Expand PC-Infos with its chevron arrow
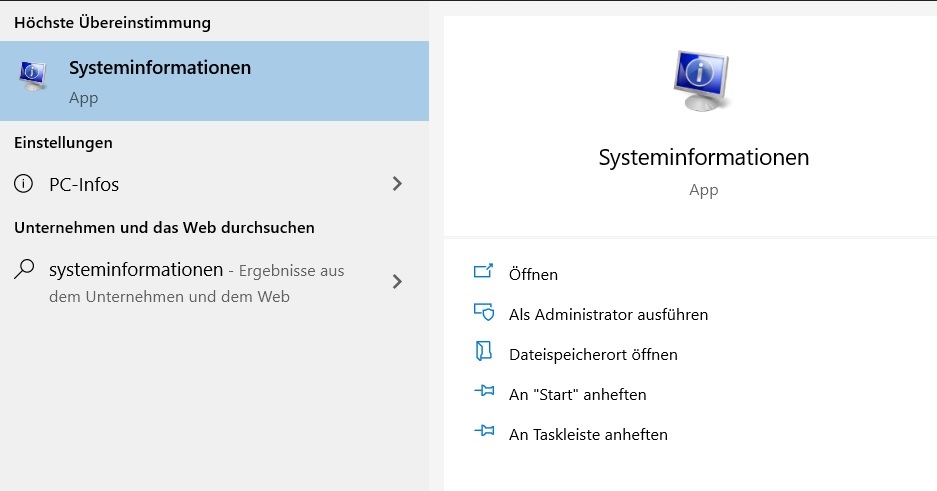 (x=397, y=183)
